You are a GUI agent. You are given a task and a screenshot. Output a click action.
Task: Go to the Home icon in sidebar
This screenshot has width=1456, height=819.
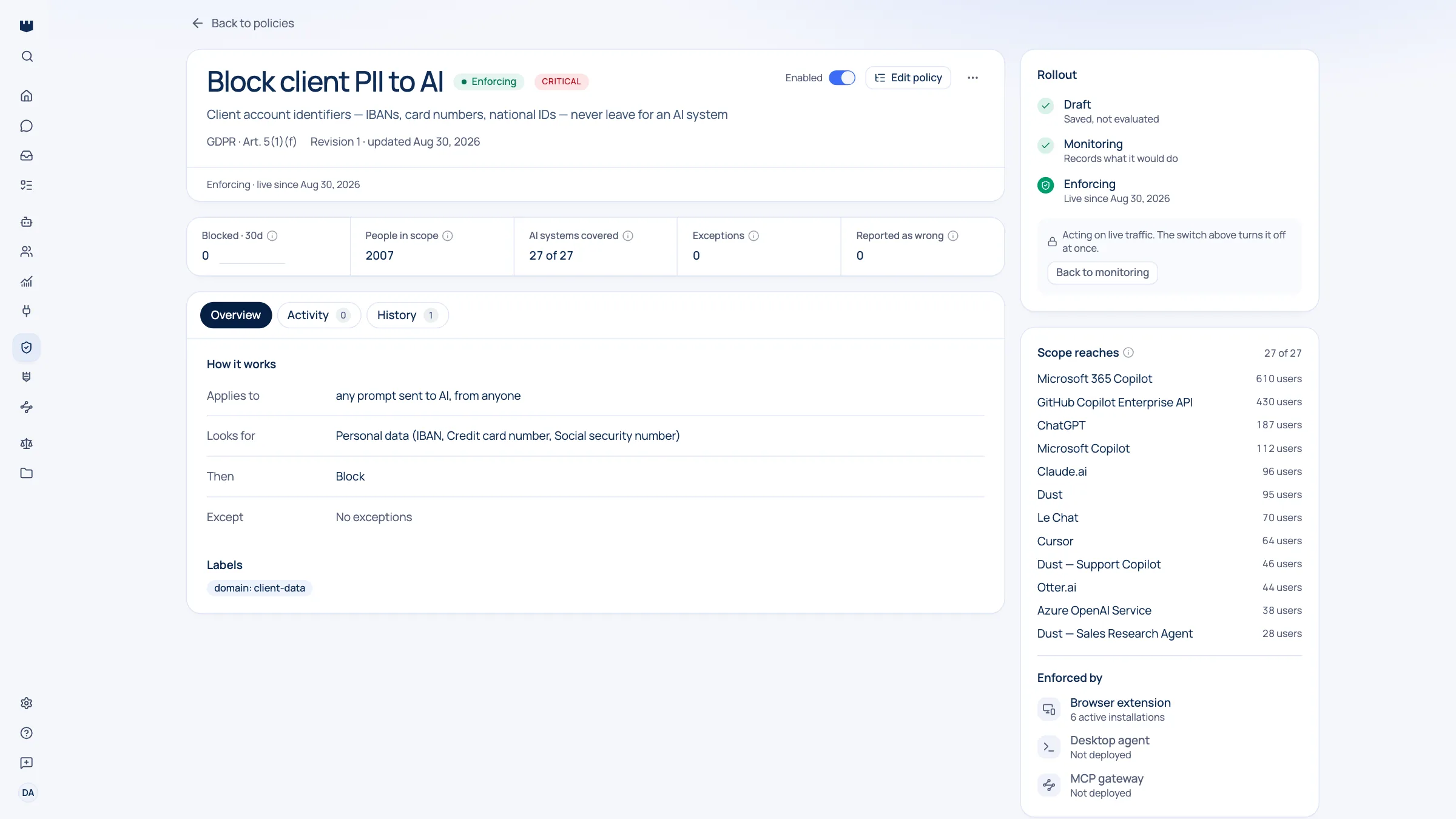click(27, 96)
